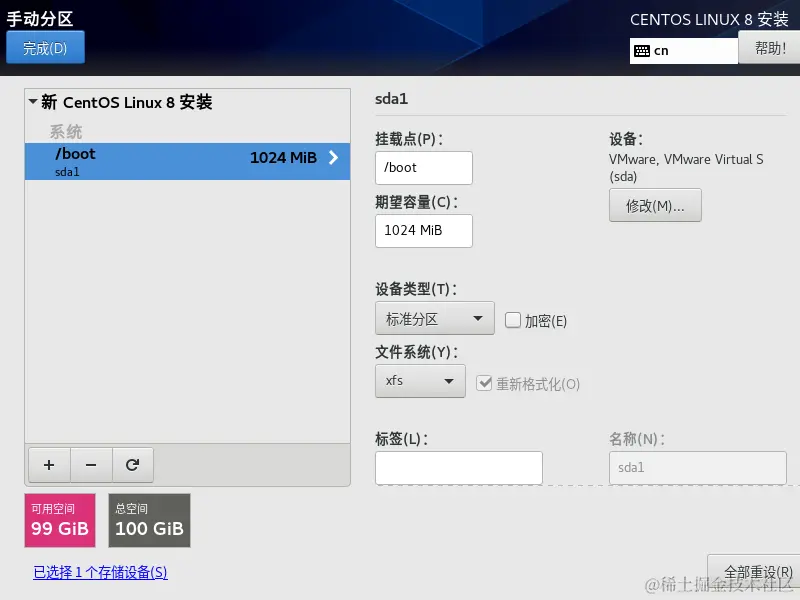Select the /boot sda1 partition row
The height and width of the screenshot is (600, 800).
click(187, 161)
